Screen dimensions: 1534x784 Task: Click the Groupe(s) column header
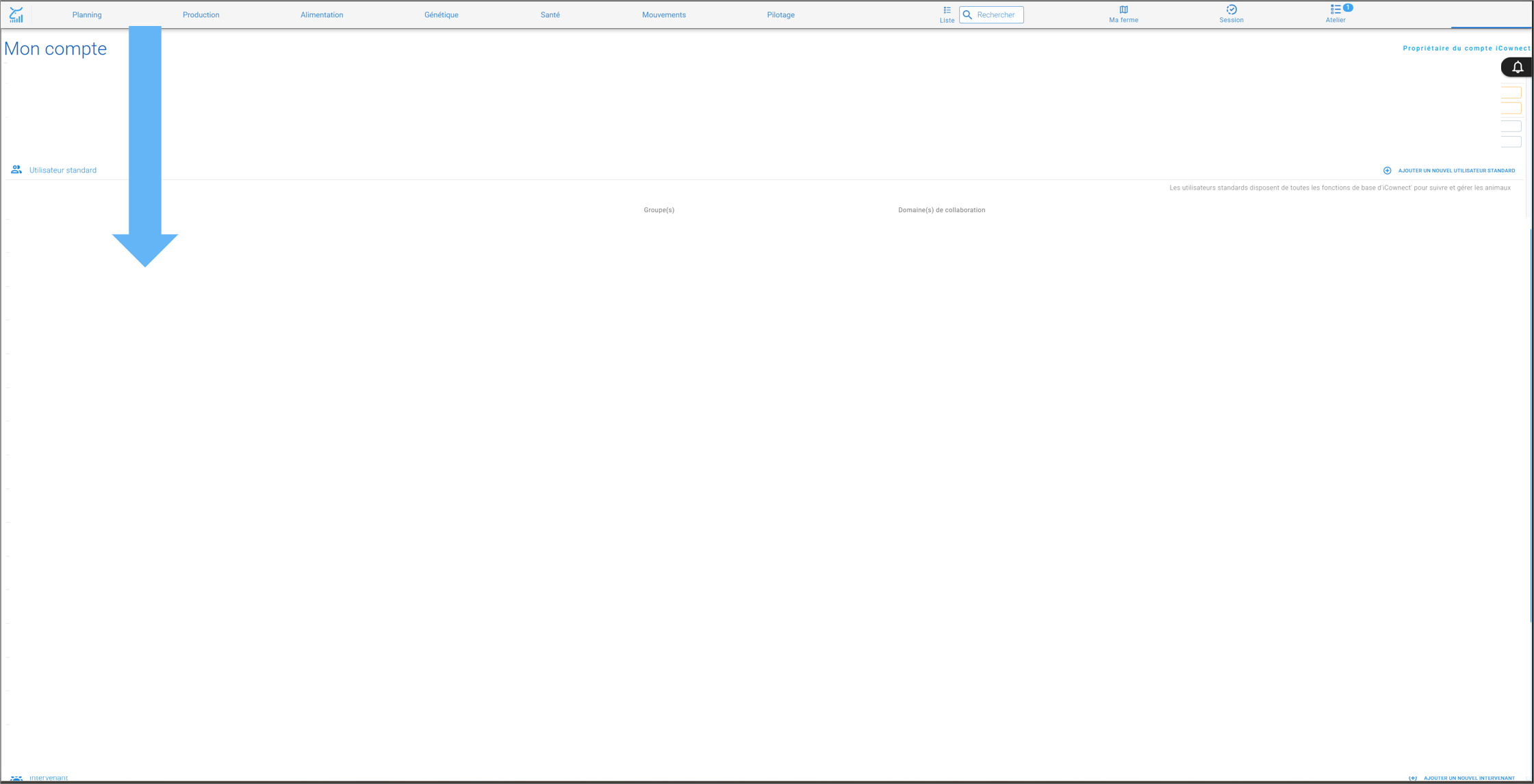tap(659, 210)
